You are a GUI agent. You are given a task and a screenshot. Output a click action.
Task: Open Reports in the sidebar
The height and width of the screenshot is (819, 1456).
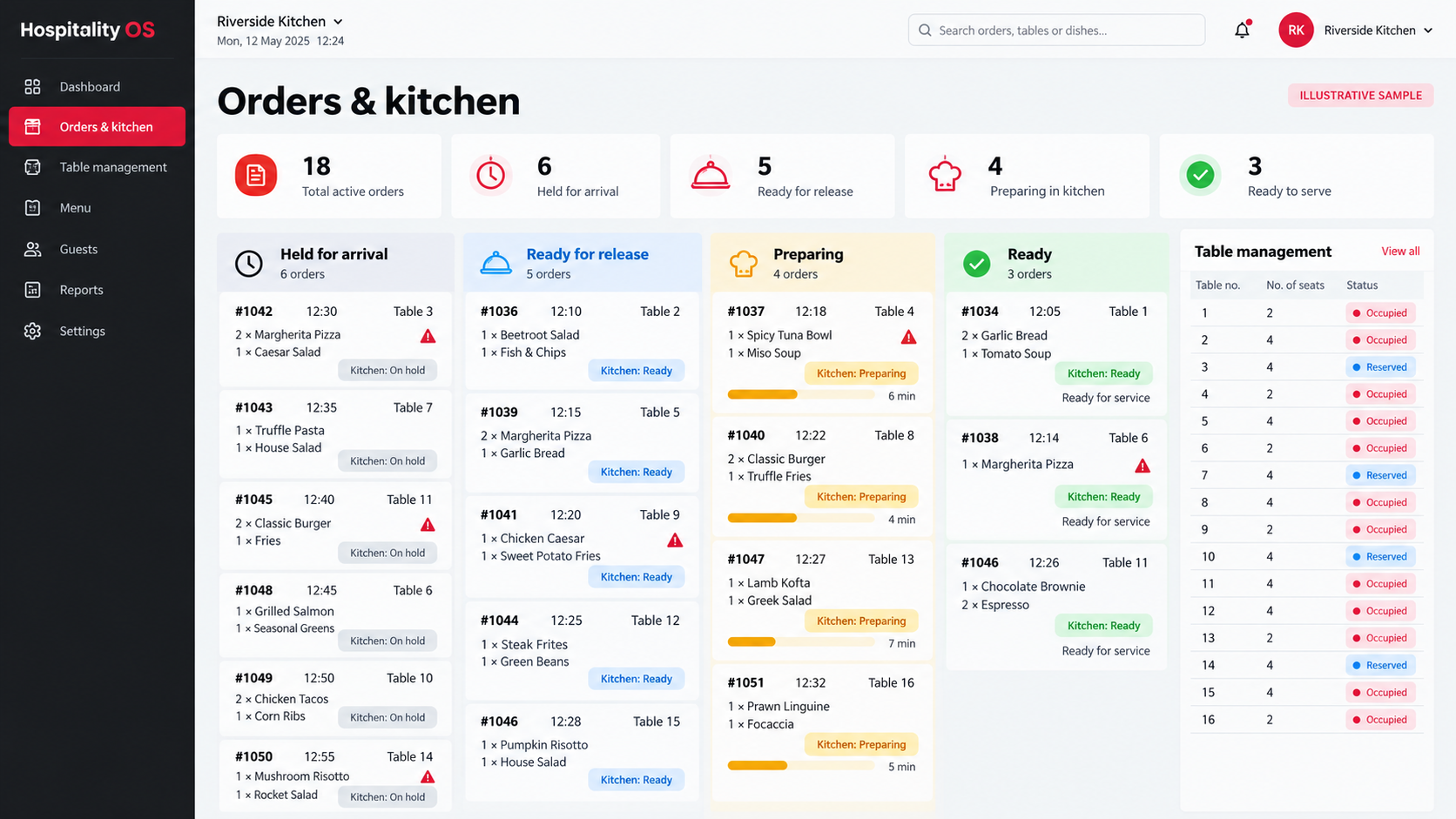point(97,290)
